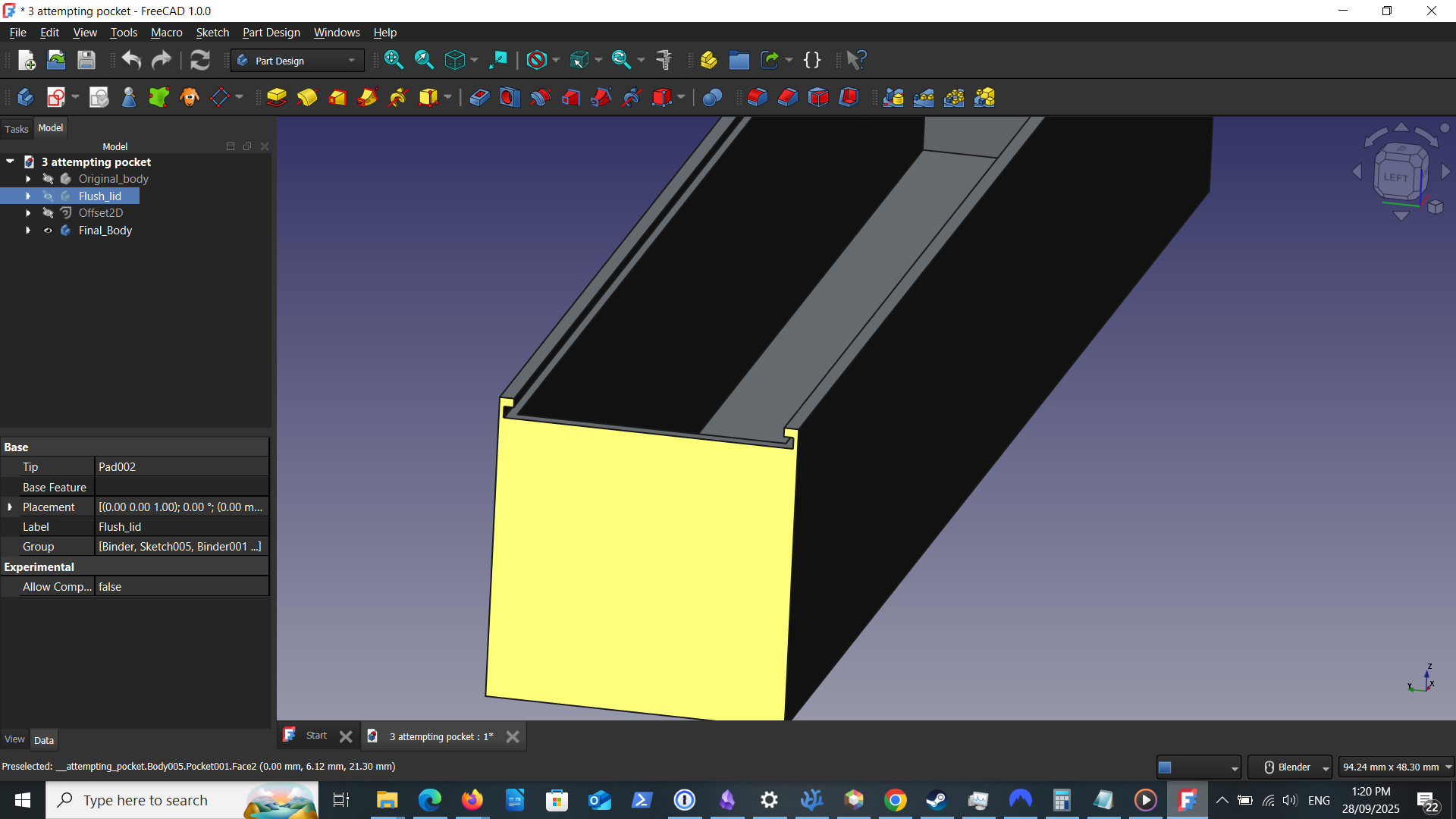Open the Sketch menu

[212, 33]
